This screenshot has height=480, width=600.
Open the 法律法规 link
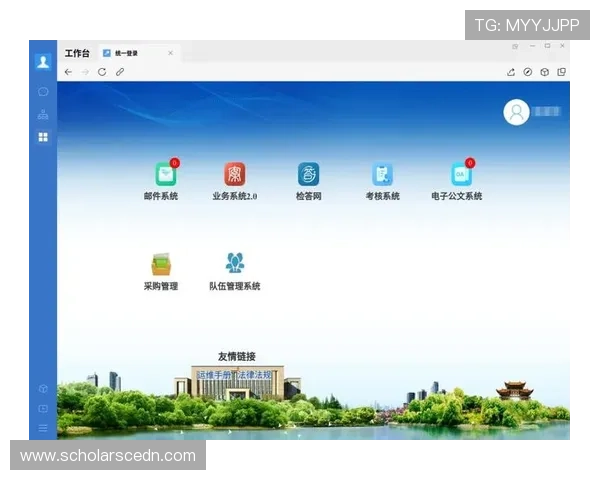pos(254,375)
